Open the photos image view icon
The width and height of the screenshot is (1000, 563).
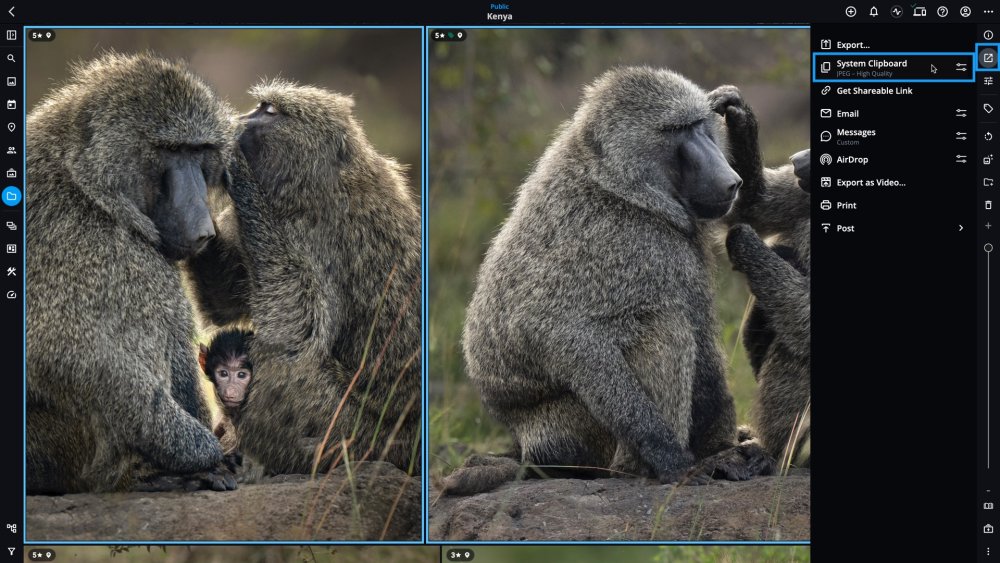click(11, 82)
